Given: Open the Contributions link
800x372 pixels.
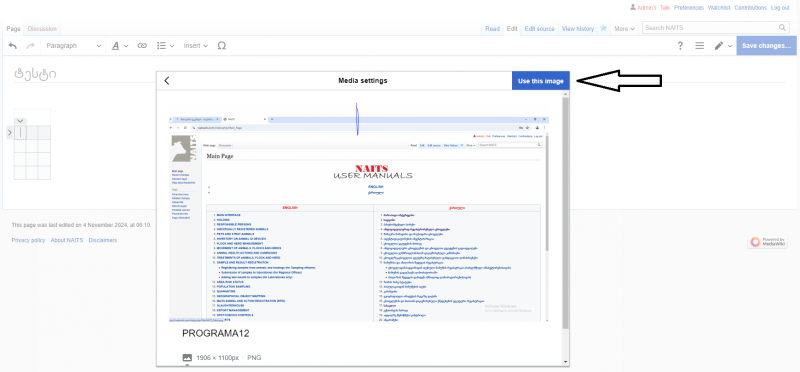Looking at the screenshot, I should pos(751,8).
